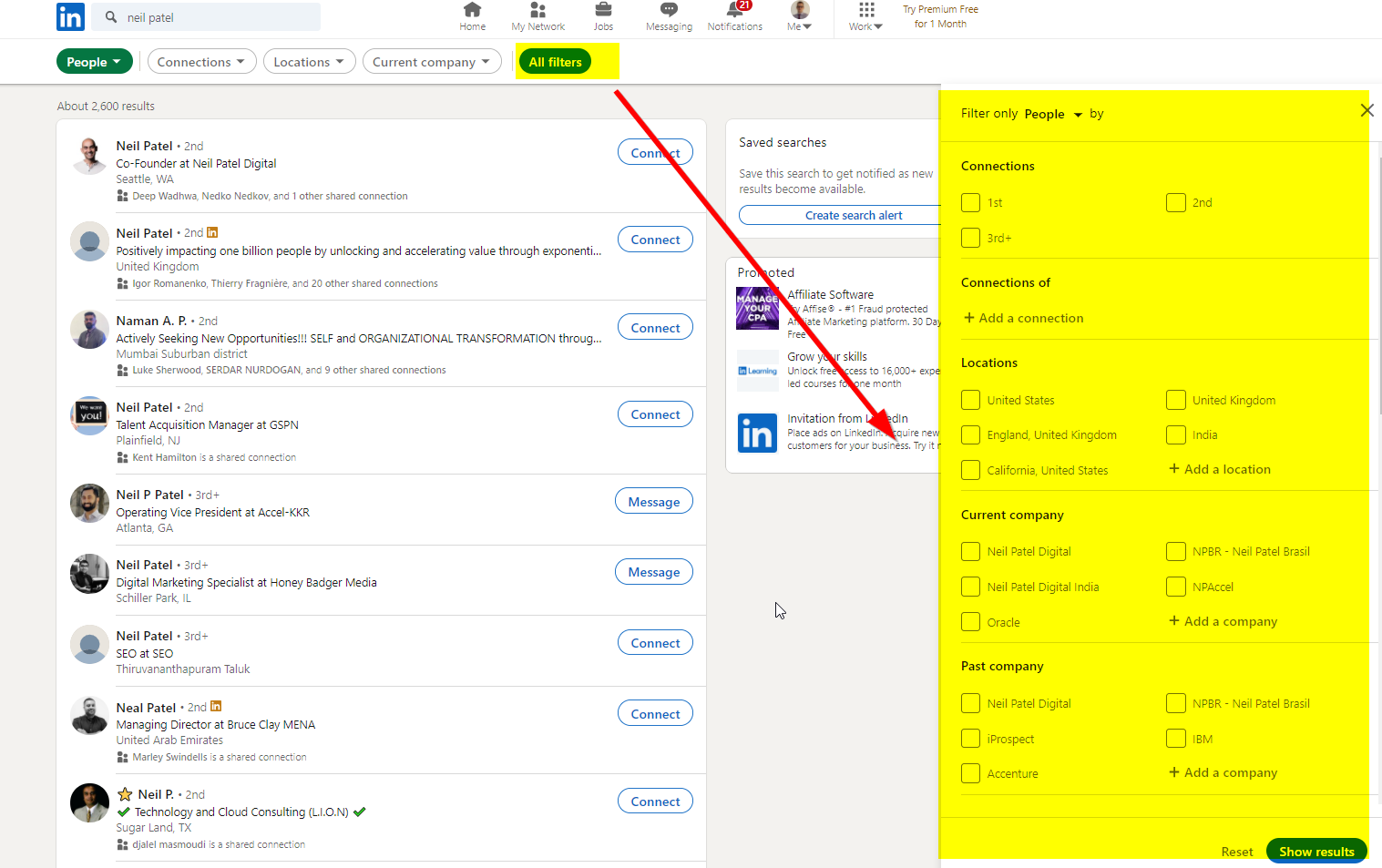Click Add a company under Past company
This screenshot has height=868, width=1382.
[1223, 772]
